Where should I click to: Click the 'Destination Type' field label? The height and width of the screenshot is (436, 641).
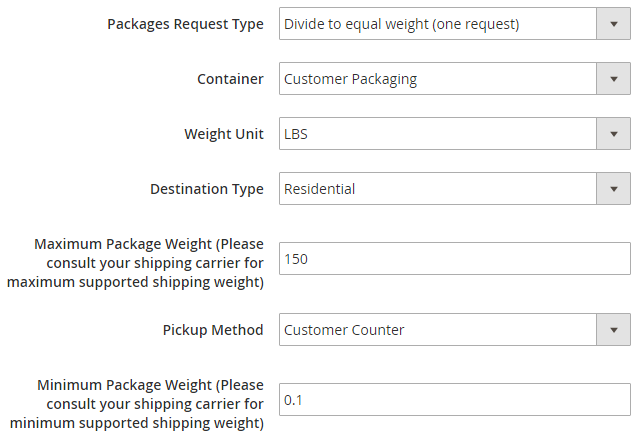click(207, 189)
